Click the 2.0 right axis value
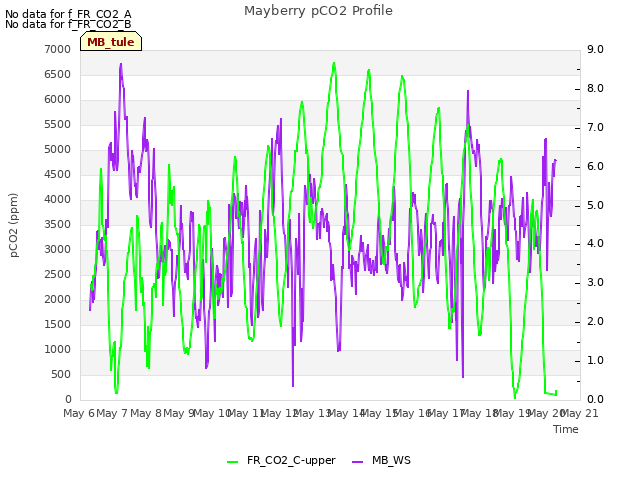 [595, 322]
